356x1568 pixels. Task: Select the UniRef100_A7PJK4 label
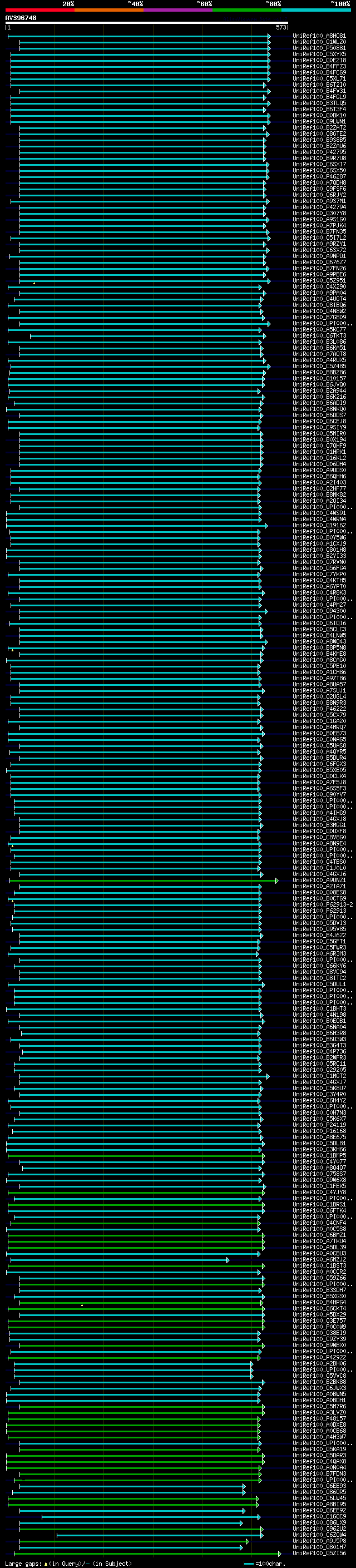pos(319,225)
